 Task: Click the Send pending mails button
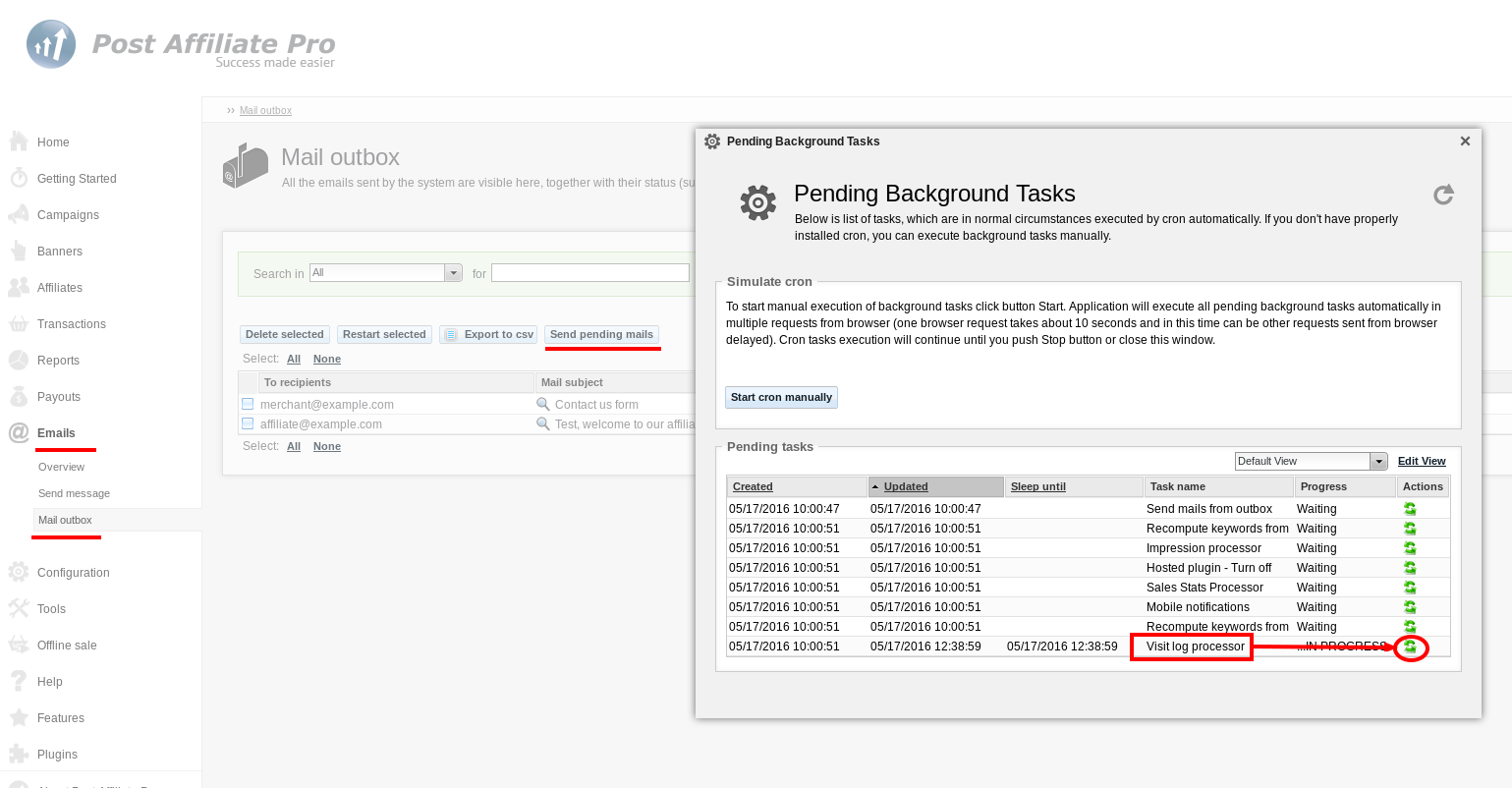point(601,334)
